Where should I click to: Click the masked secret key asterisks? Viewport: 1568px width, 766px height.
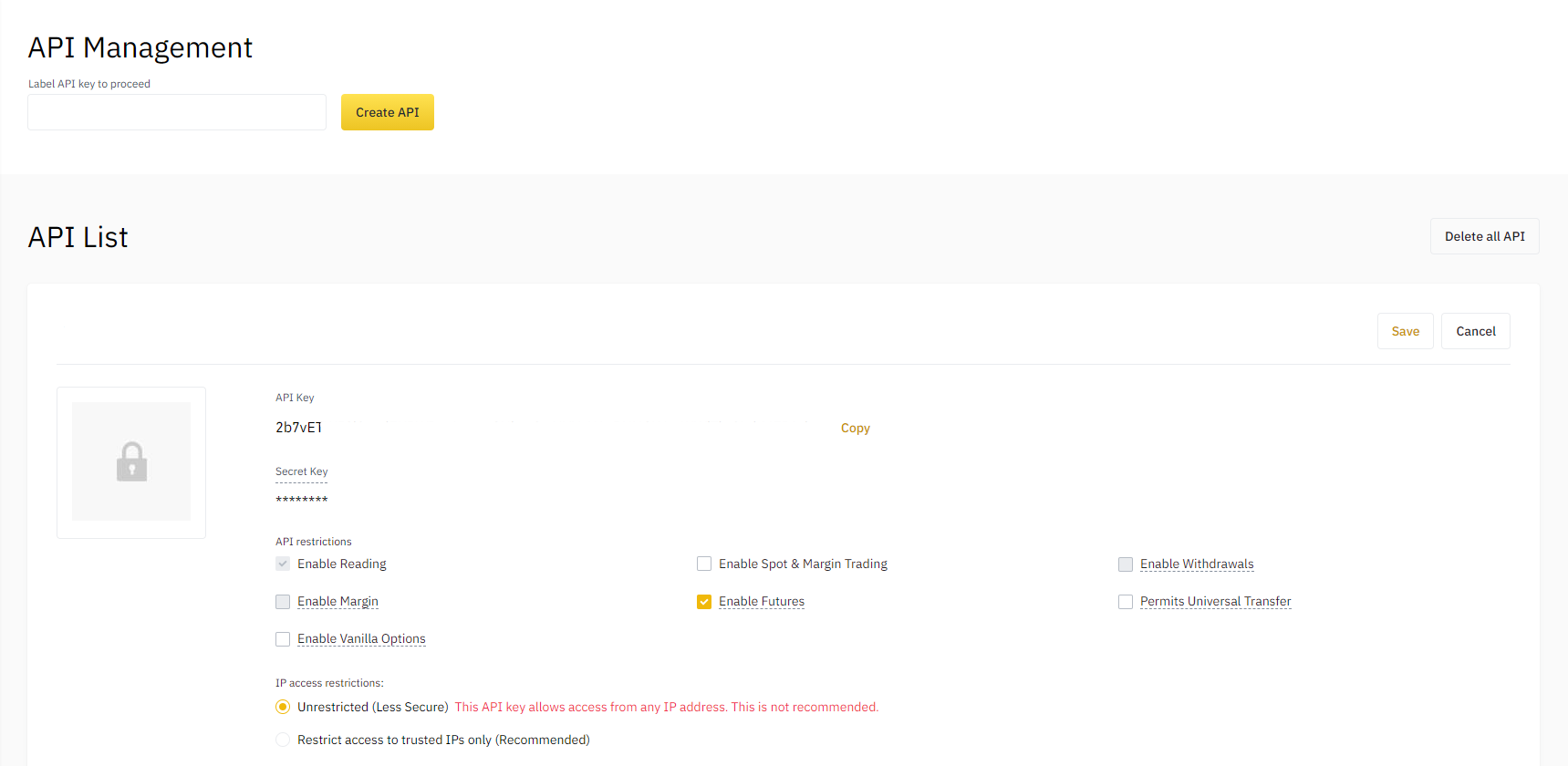click(302, 500)
